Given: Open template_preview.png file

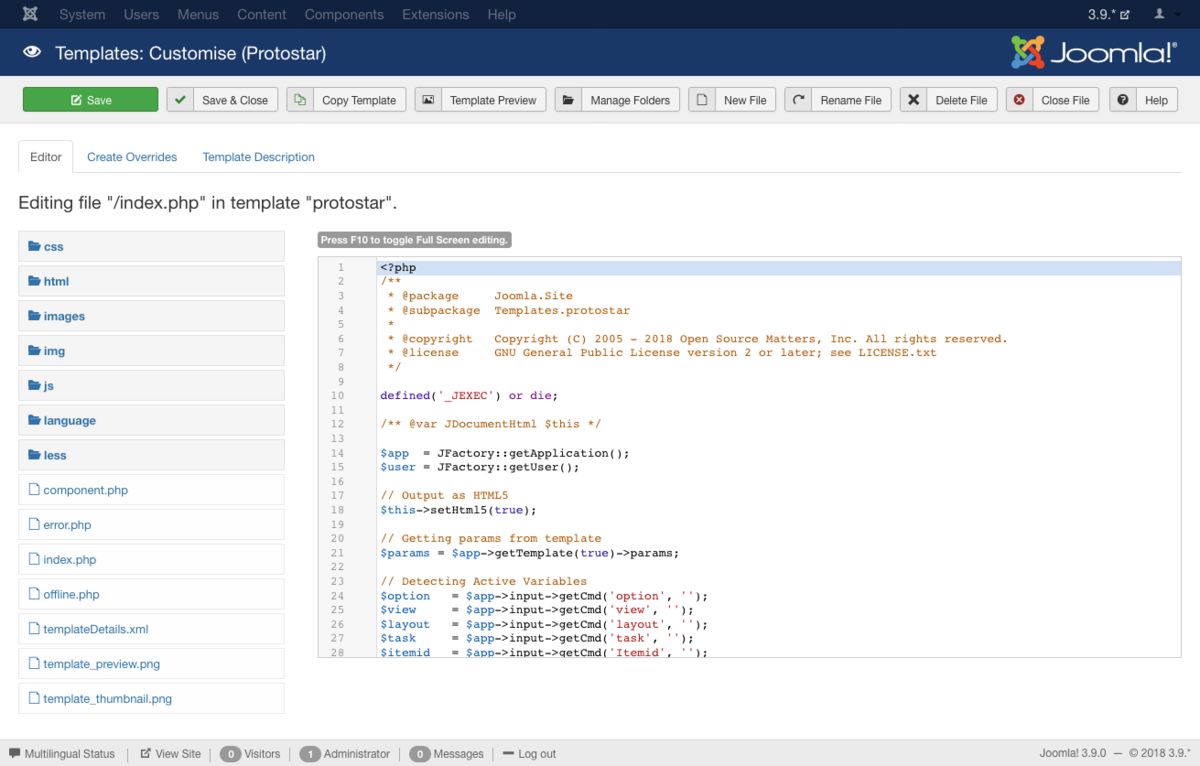Looking at the screenshot, I should [151, 664].
